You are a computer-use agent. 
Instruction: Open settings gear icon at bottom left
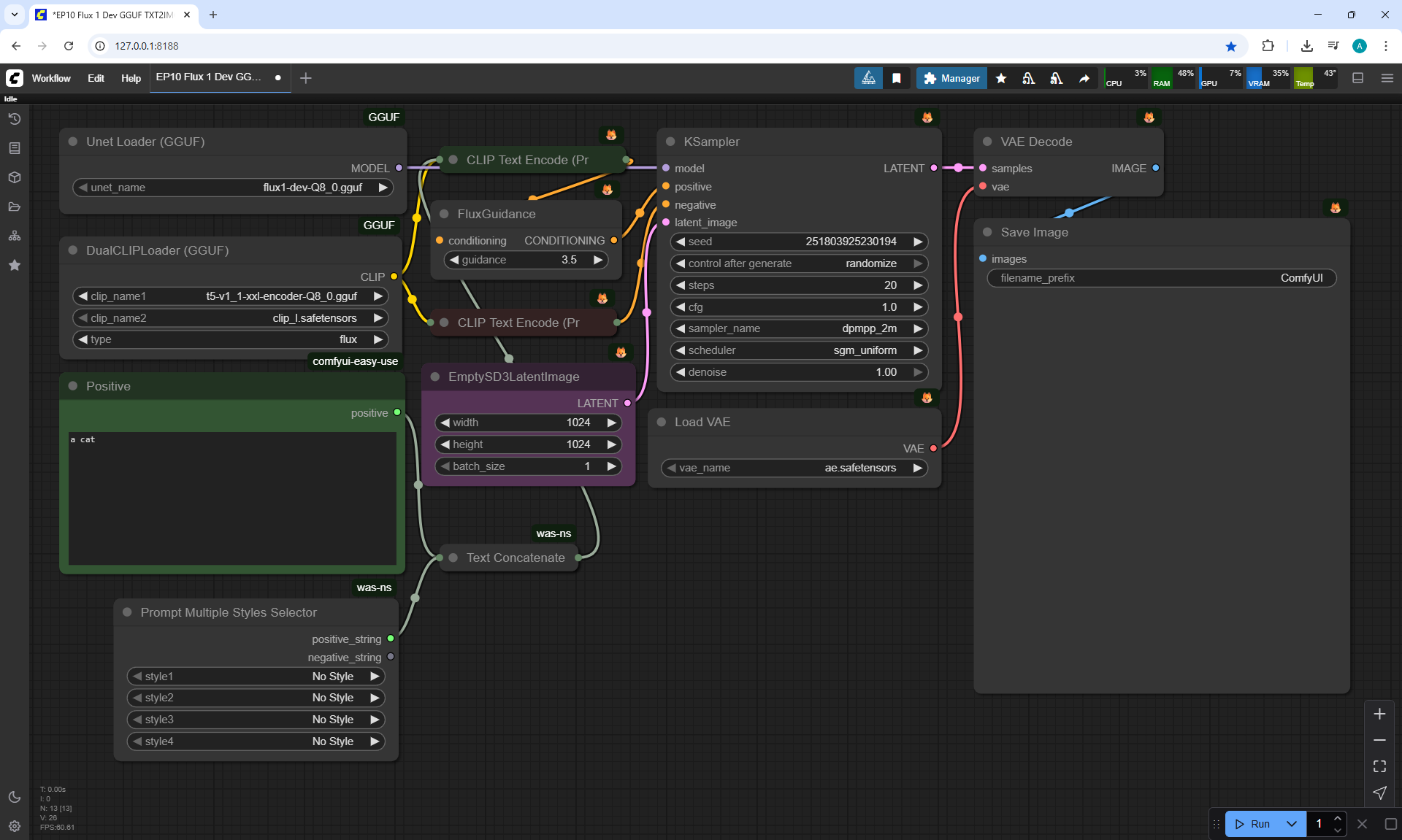point(15,826)
